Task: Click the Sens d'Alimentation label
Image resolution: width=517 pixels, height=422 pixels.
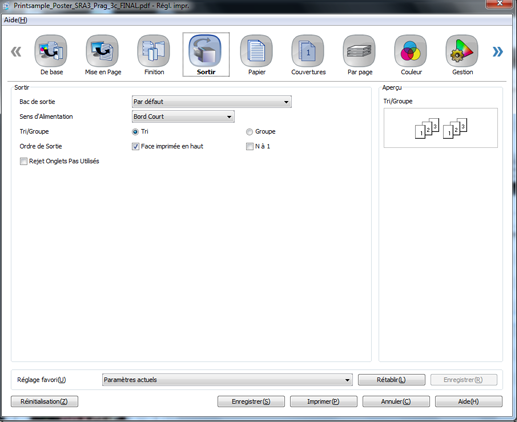Action: (46, 117)
